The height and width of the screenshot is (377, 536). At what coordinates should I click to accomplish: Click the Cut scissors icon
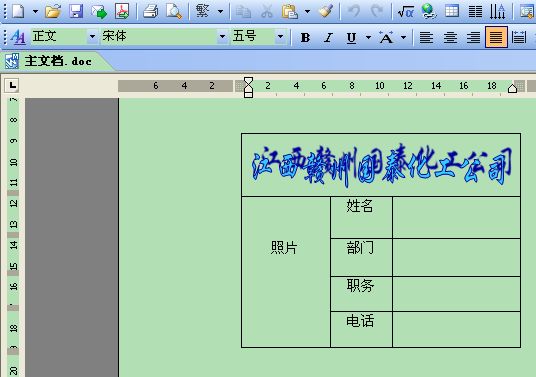point(267,11)
